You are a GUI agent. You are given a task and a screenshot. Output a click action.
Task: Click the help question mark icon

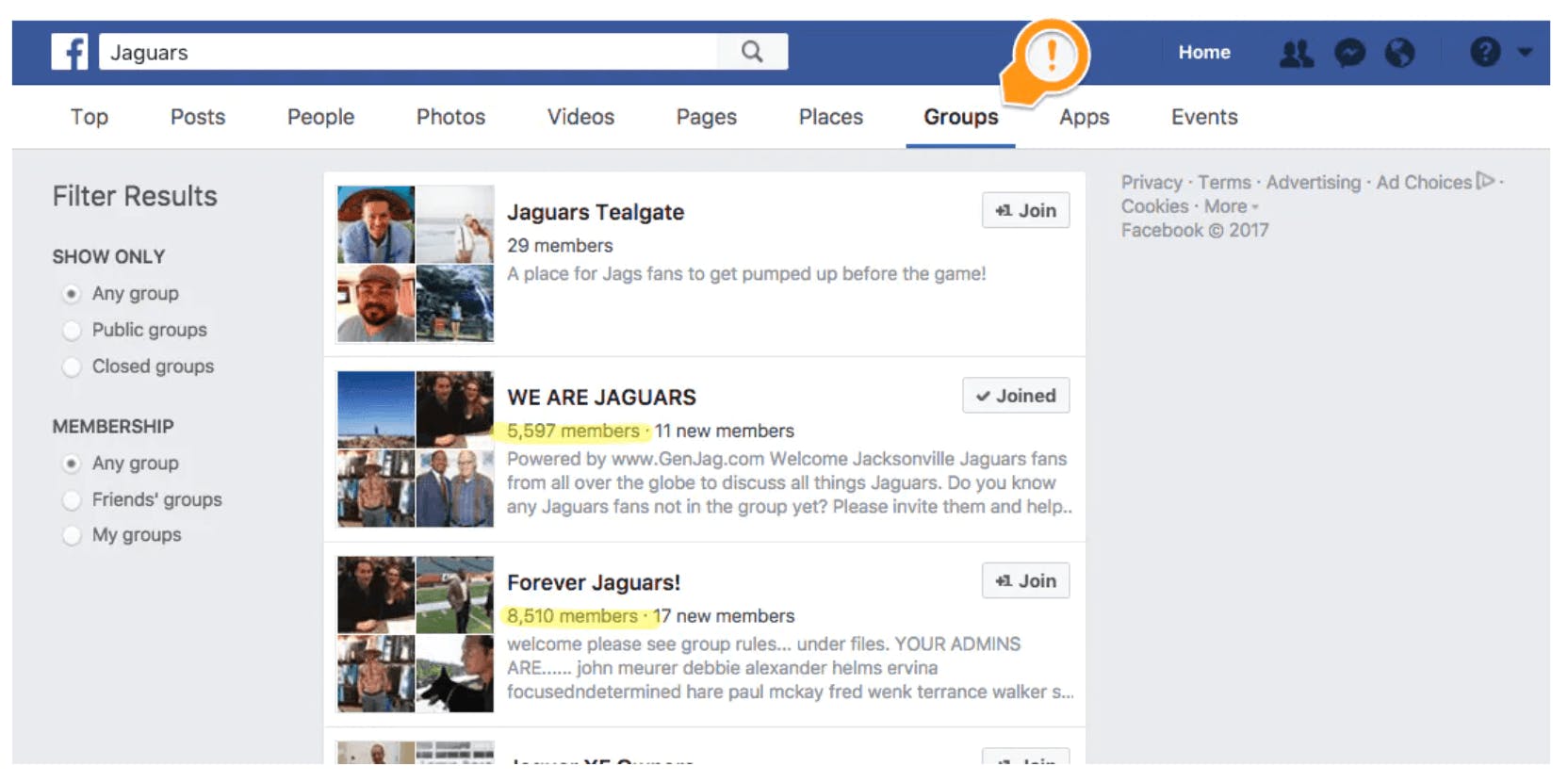(x=1484, y=52)
